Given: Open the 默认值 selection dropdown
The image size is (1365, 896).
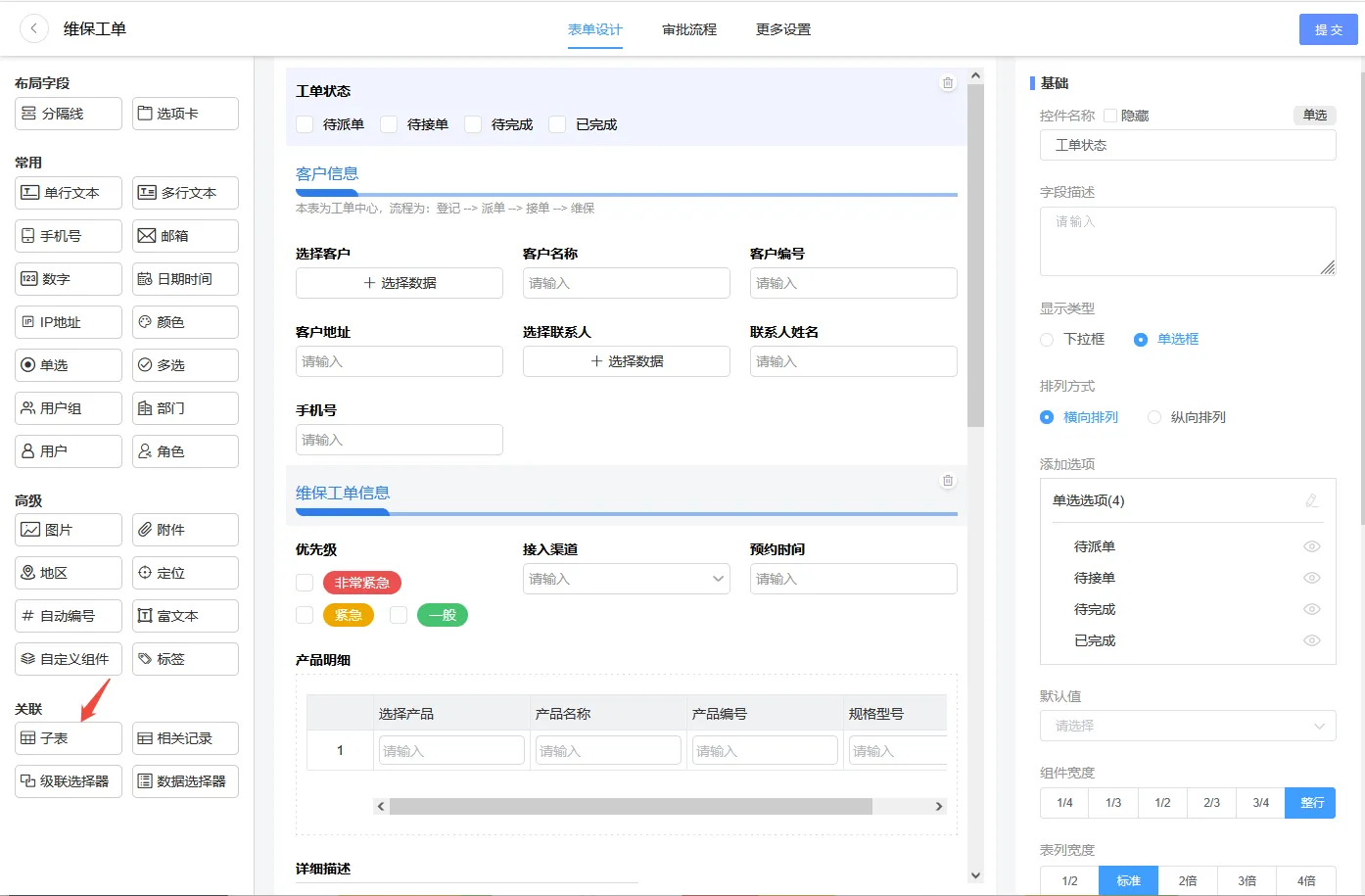Looking at the screenshot, I should click(1187, 726).
